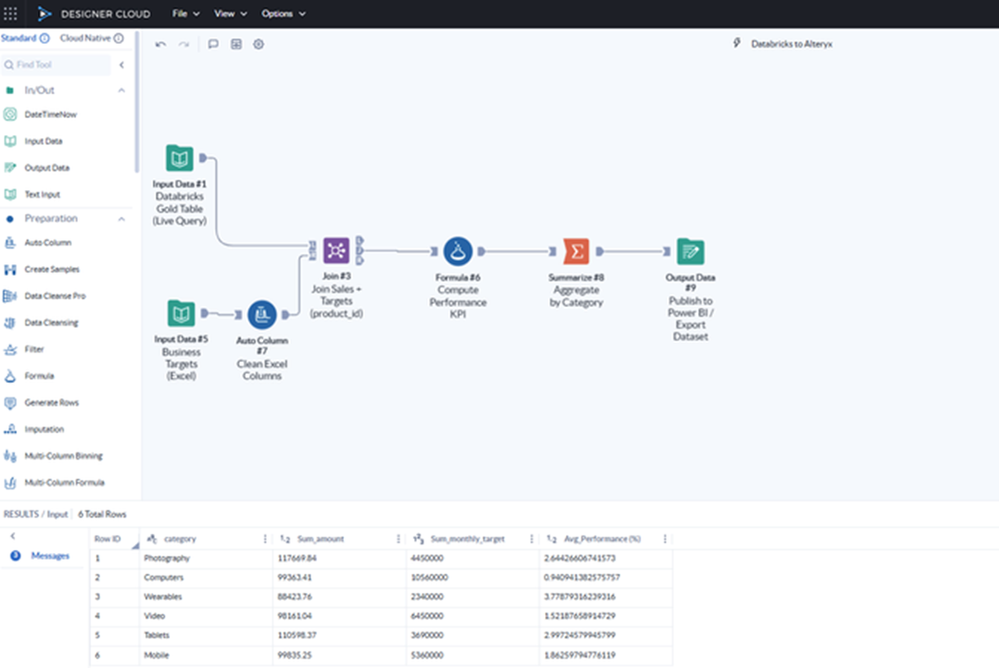Click the output anchor of Summarize #8
Image resolution: width=999 pixels, height=668 pixels.
(600, 252)
